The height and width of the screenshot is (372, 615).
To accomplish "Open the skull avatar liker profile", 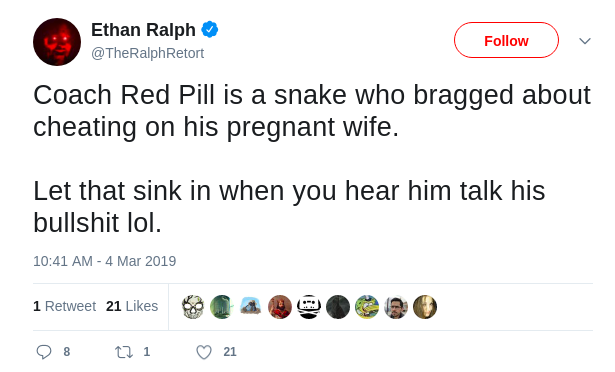I will coord(193,306).
